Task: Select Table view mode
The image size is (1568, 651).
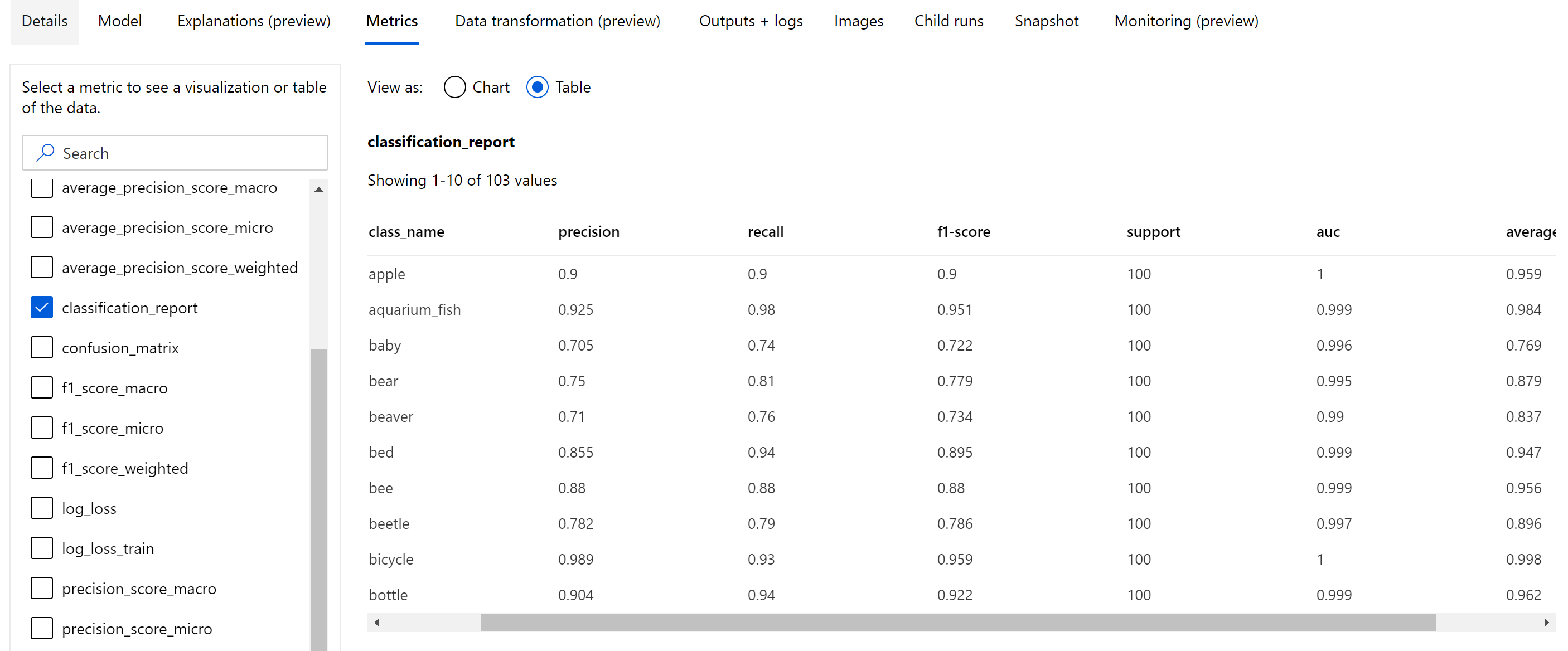Action: click(x=538, y=87)
